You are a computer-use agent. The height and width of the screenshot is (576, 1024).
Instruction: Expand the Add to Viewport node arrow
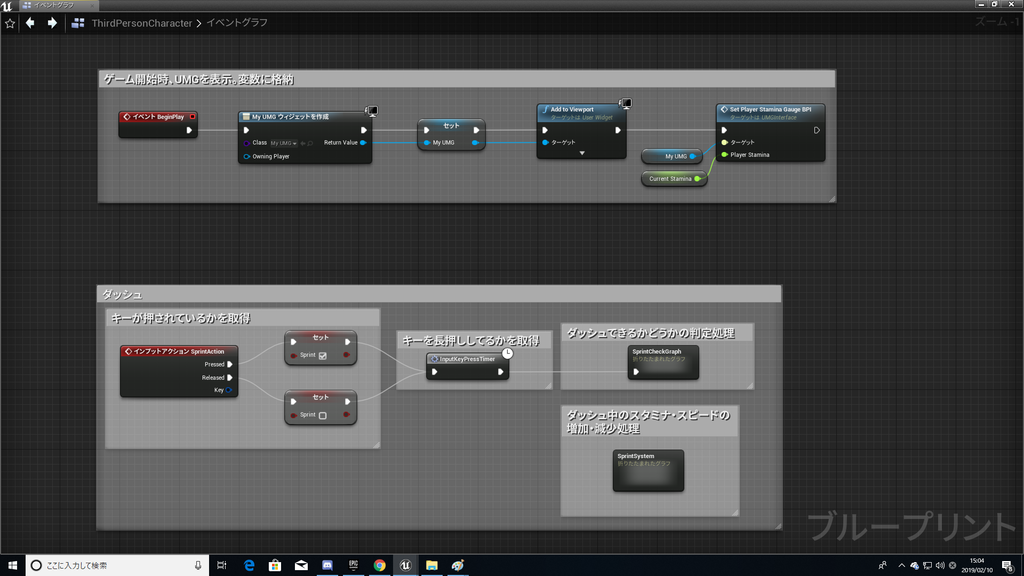582,153
